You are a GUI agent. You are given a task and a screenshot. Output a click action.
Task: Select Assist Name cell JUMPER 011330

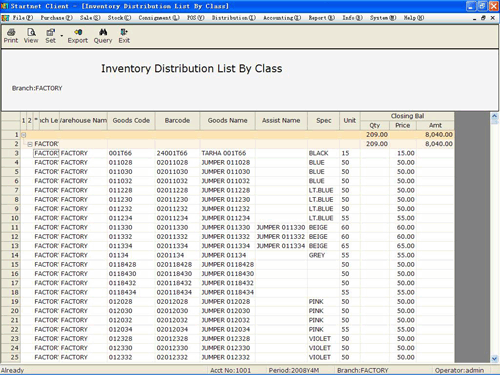(x=281, y=228)
